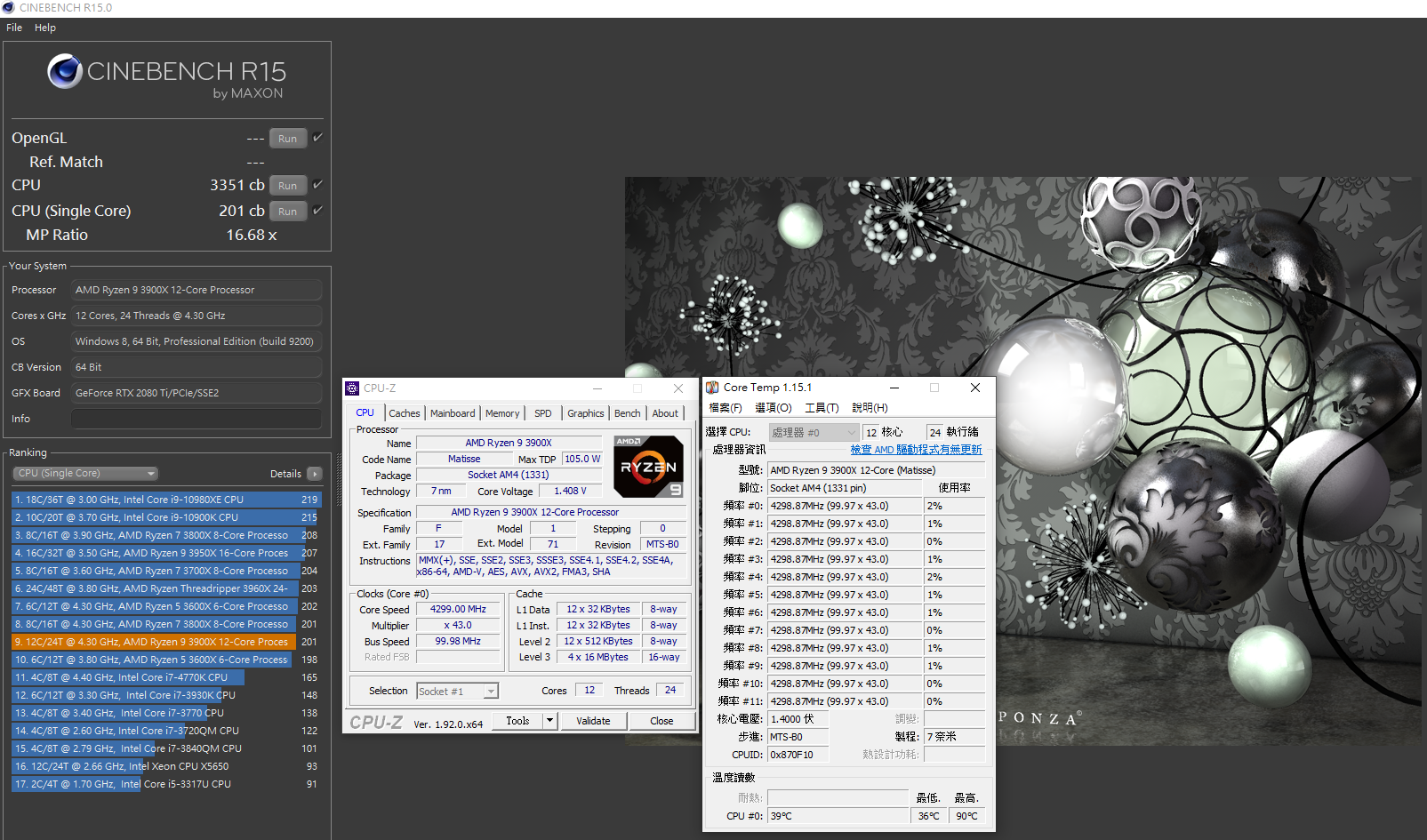Viewport: 1427px width, 840px height.
Task: Expand the Tools dropdown arrow in CPU-Z
Action: point(550,721)
